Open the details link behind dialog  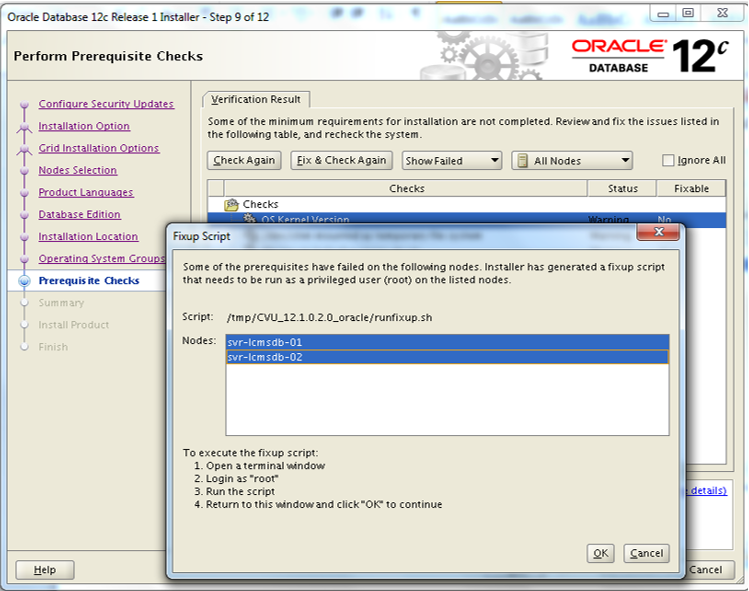point(706,490)
